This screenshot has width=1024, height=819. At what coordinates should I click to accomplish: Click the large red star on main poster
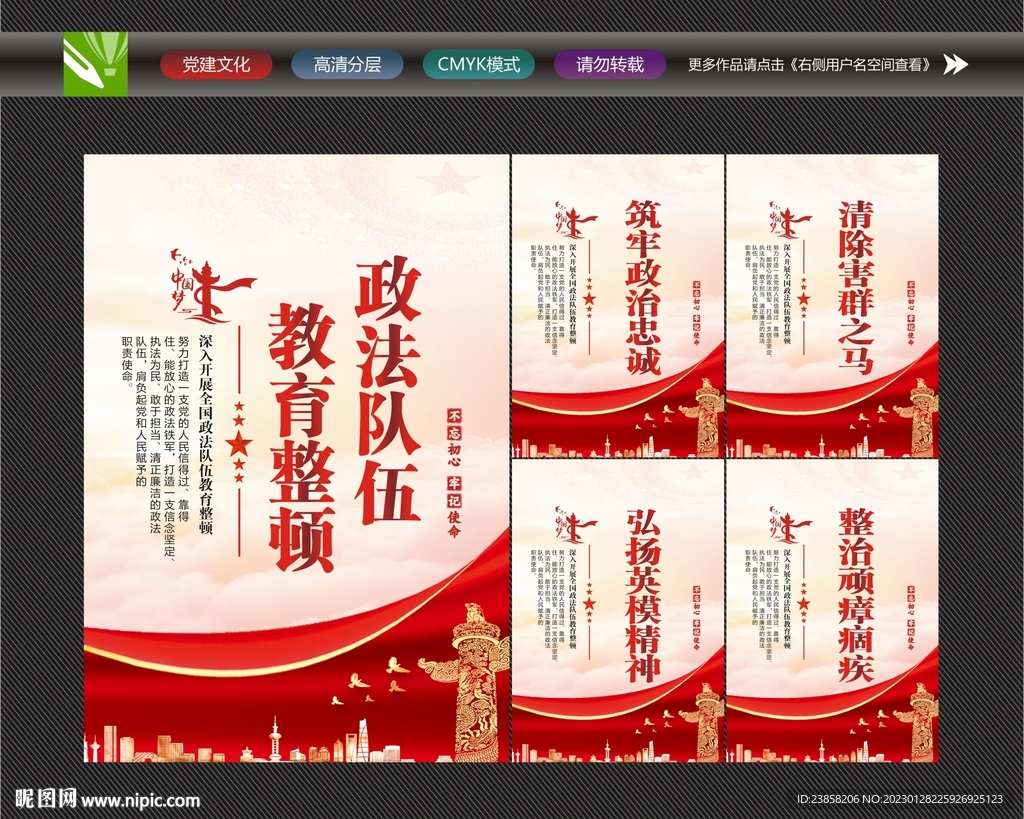(x=239, y=445)
